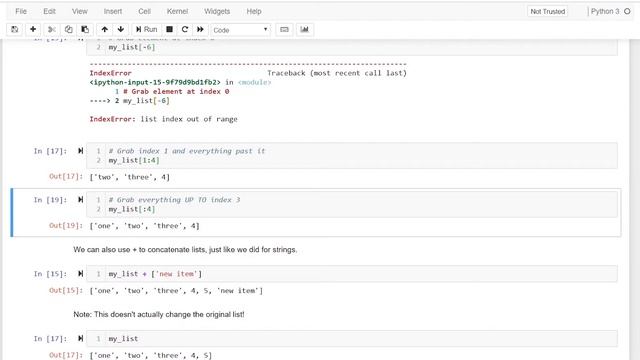Paste cells below using the clipboard icon
The image size is (640, 360).
(85, 29)
